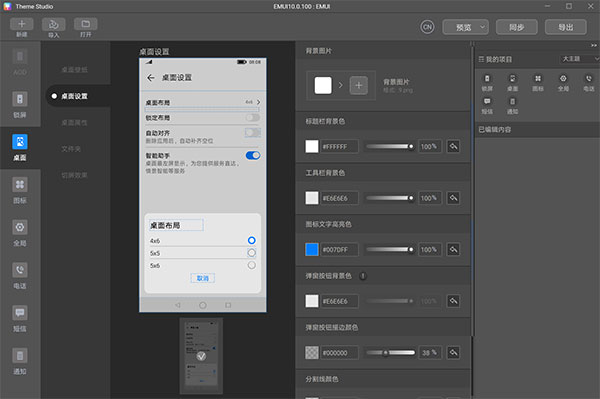Open the 大主题 theme dropdown
Image resolution: width=600 pixels, height=399 pixels.
[580, 59]
